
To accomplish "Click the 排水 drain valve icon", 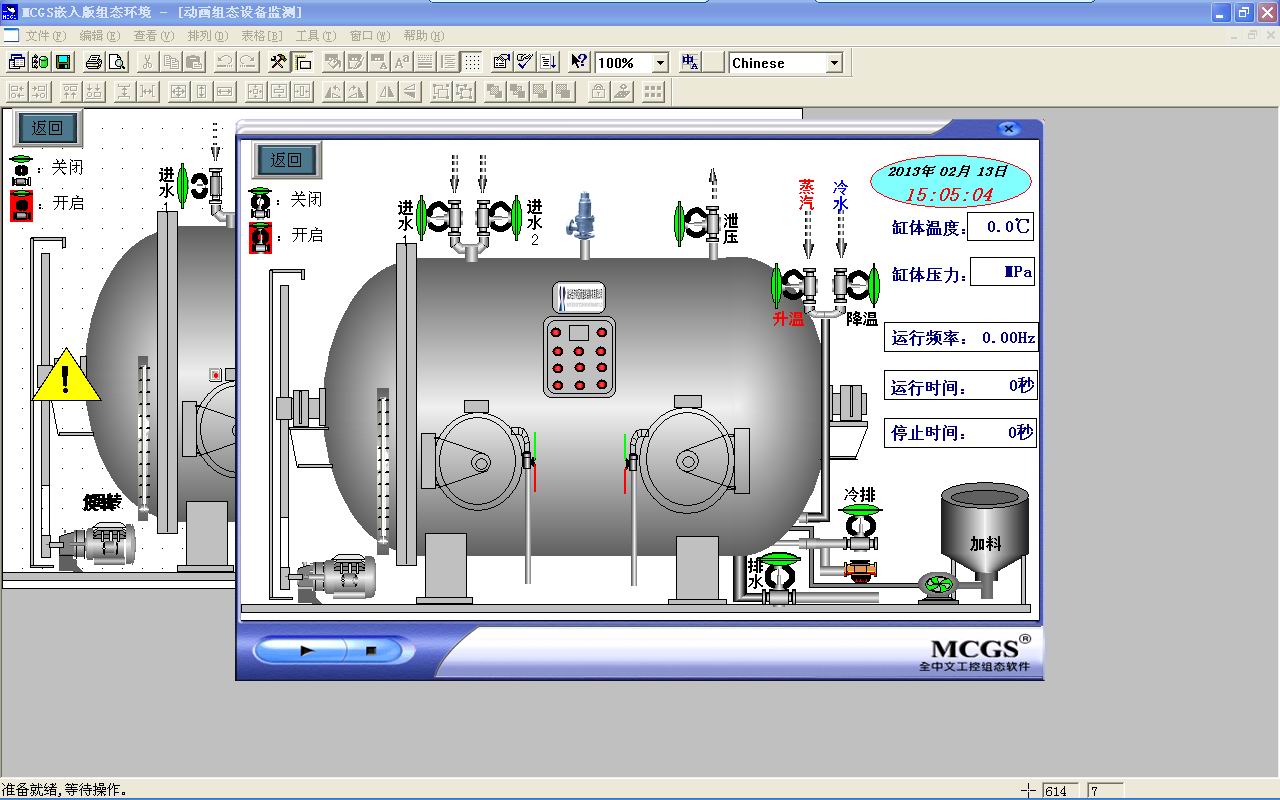I will click(777, 575).
